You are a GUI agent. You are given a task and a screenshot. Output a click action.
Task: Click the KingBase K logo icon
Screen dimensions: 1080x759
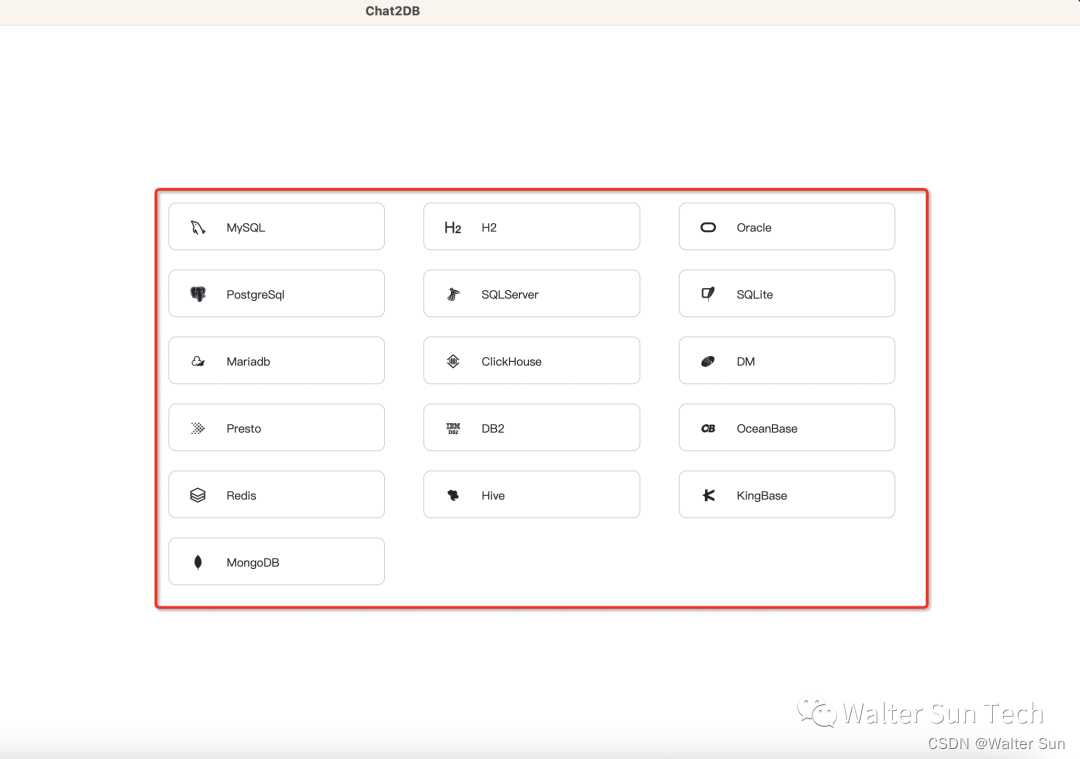point(708,495)
